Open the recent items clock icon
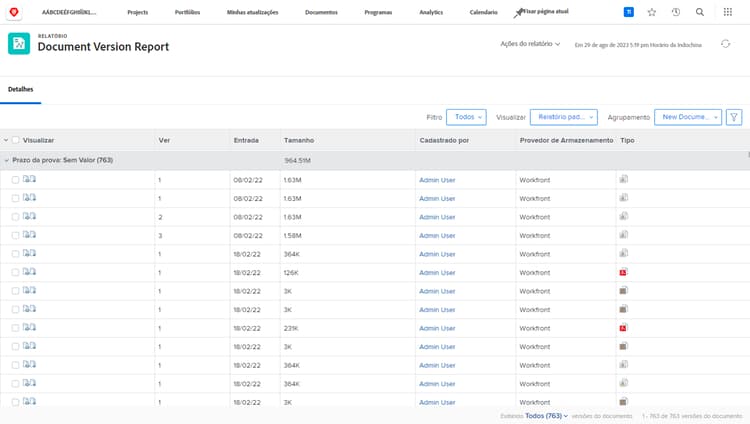 (x=676, y=12)
